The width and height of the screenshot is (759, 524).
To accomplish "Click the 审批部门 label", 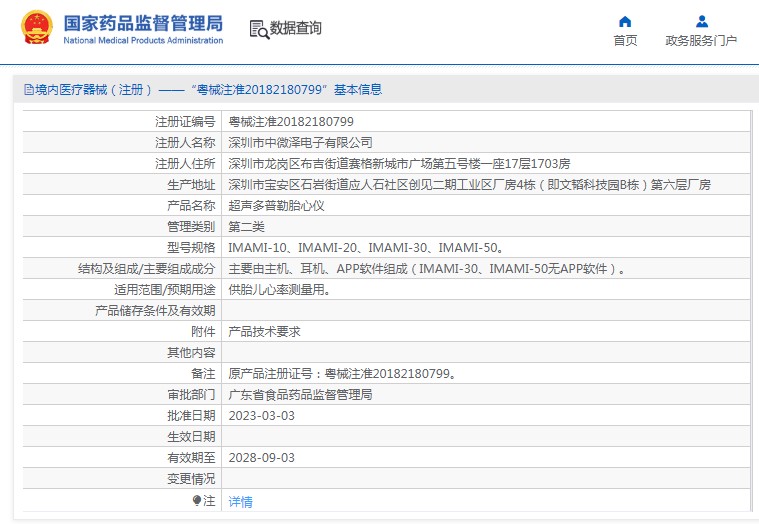I will [191, 394].
